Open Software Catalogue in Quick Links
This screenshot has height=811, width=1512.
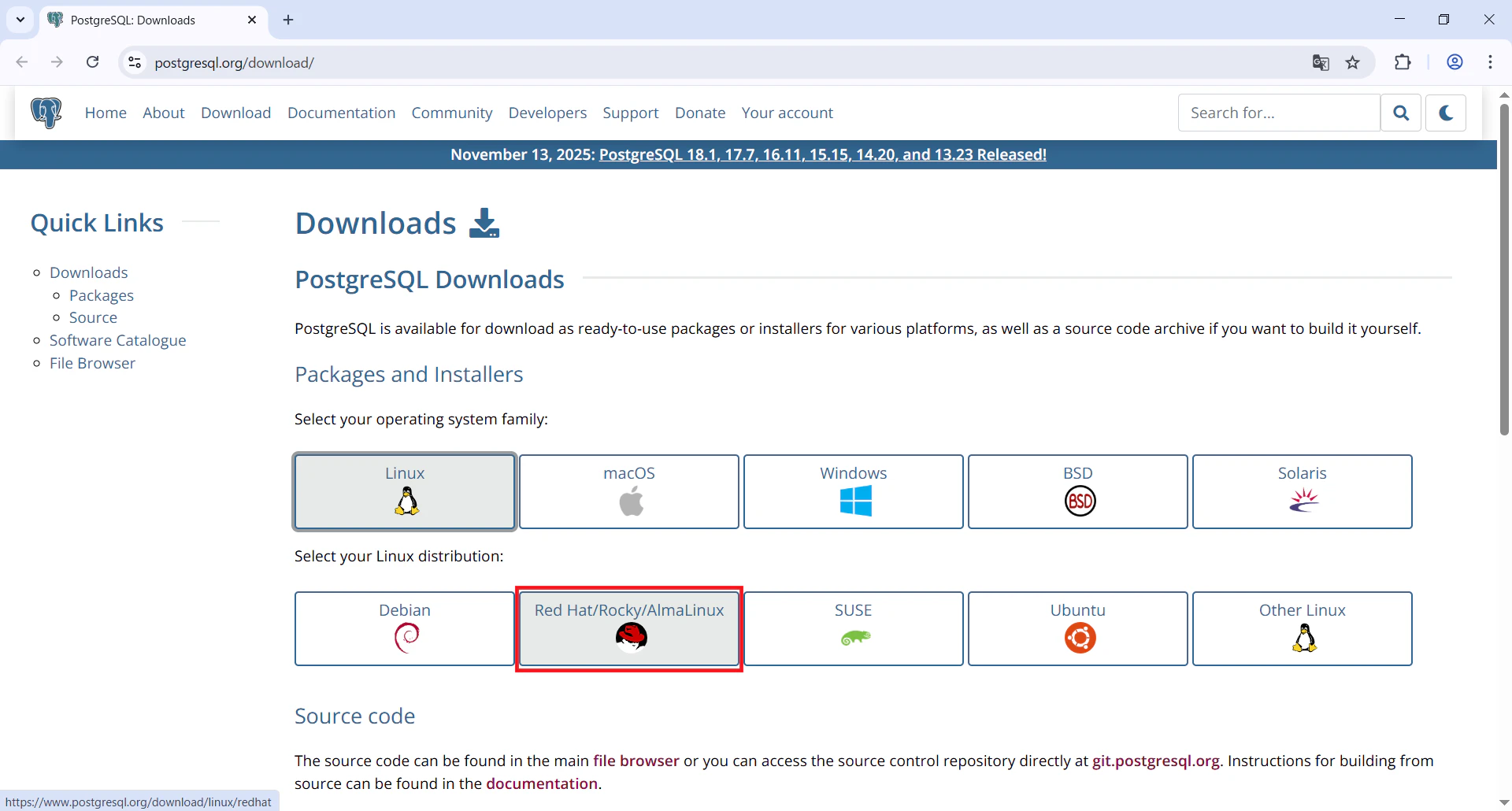coord(118,340)
